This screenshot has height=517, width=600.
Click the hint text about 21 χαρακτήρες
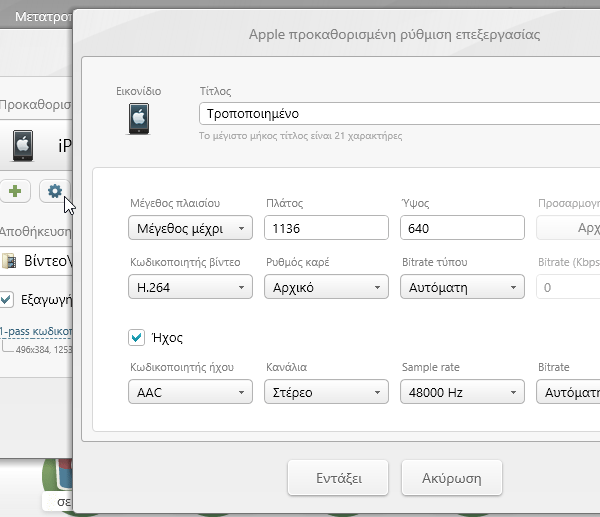300,136
